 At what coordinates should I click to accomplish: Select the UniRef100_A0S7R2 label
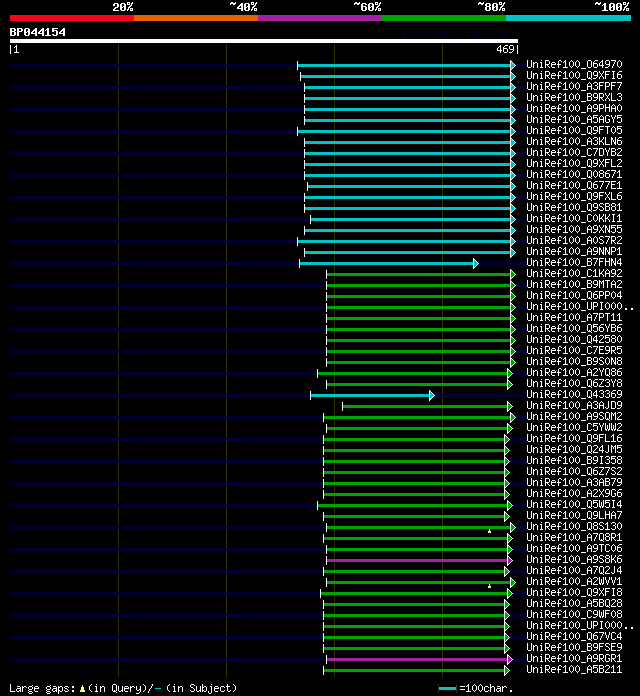point(574,240)
